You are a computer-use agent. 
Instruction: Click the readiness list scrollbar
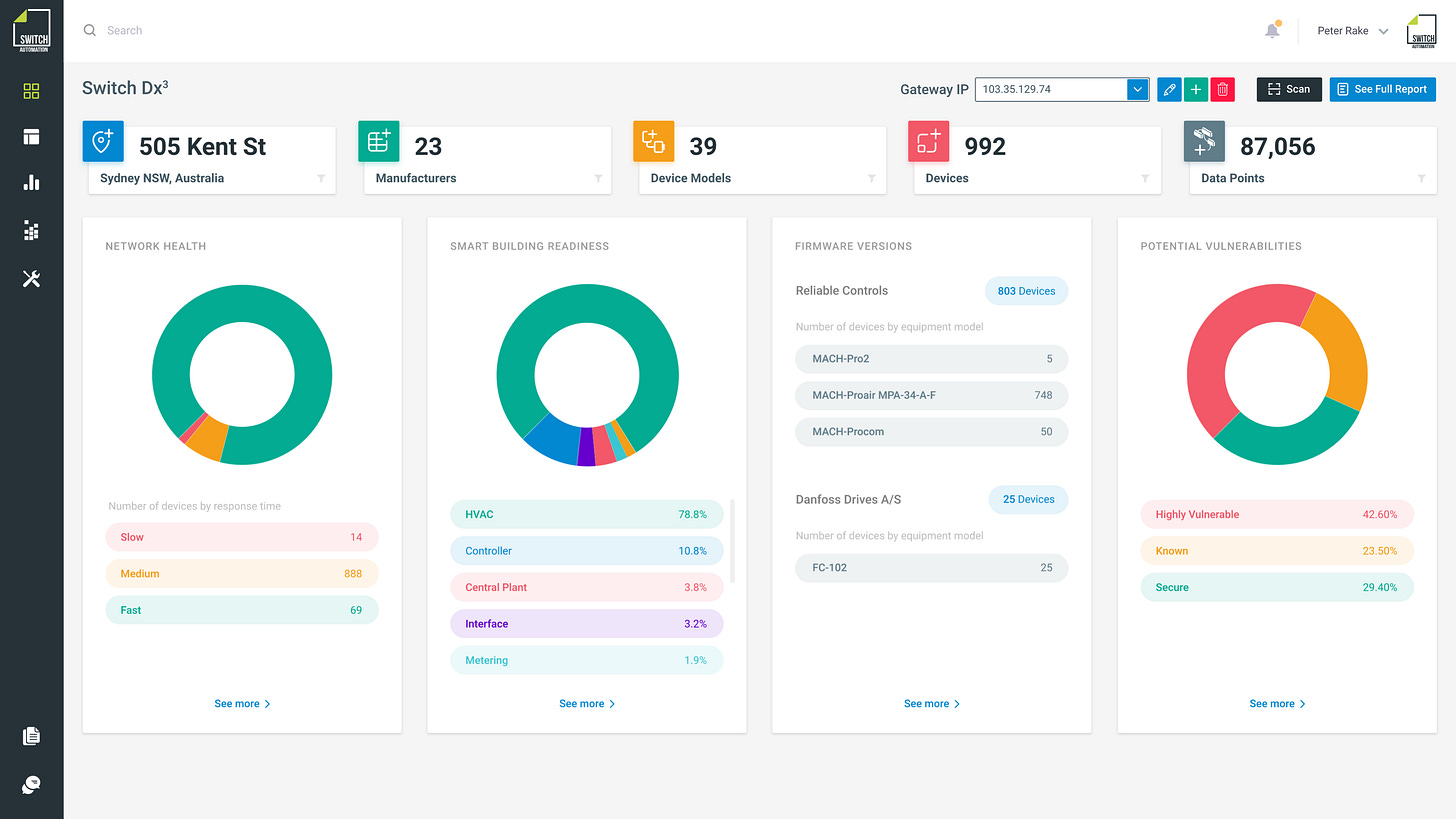[x=733, y=541]
